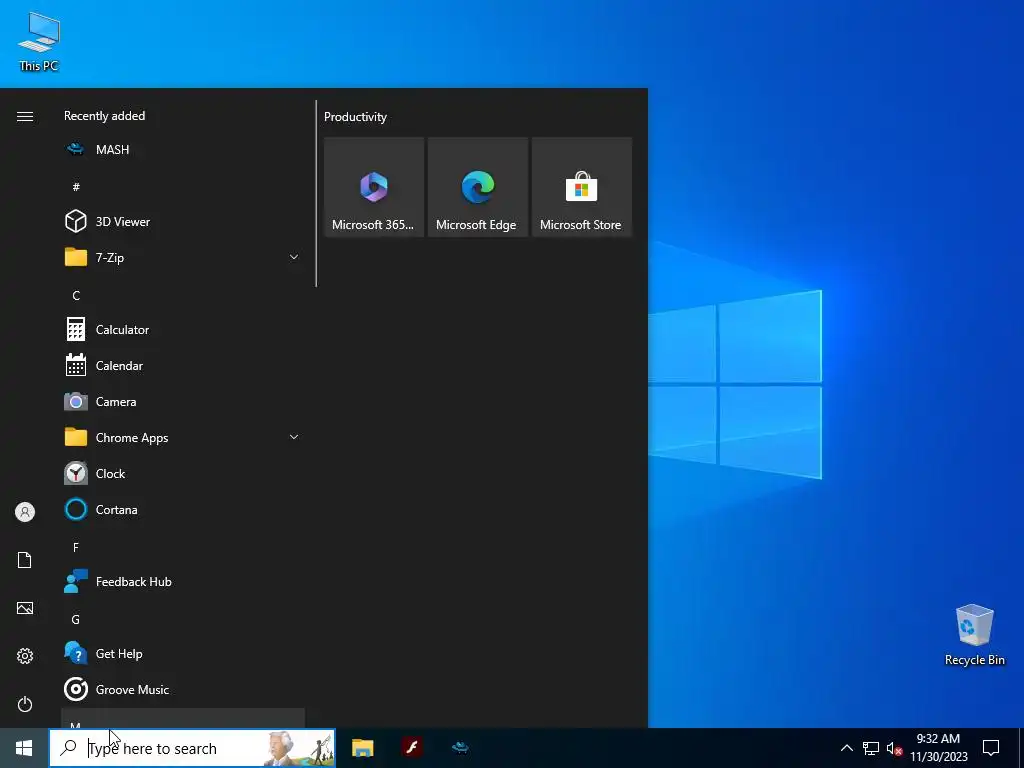Open Get Help app

point(183,654)
